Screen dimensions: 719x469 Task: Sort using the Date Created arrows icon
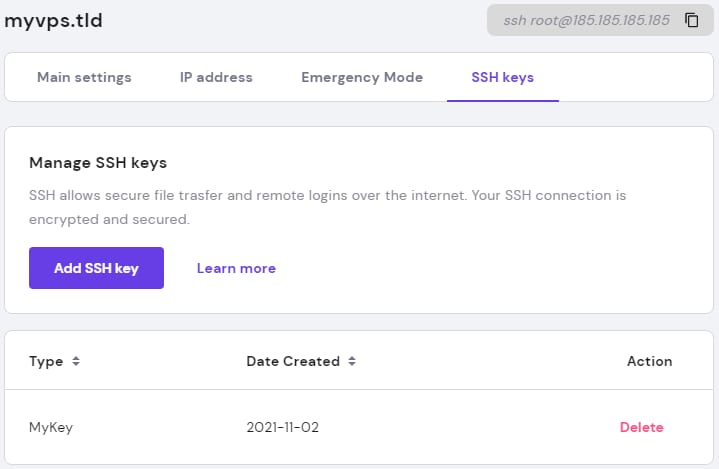pos(353,361)
